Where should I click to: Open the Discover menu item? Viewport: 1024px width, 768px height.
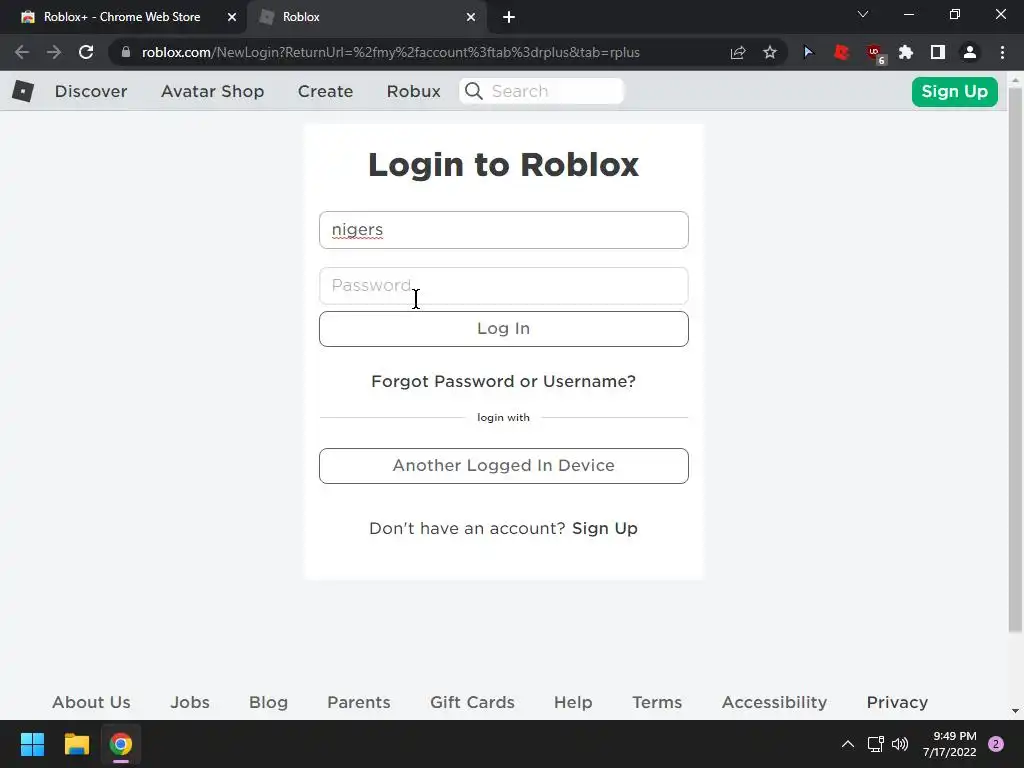[x=91, y=91]
